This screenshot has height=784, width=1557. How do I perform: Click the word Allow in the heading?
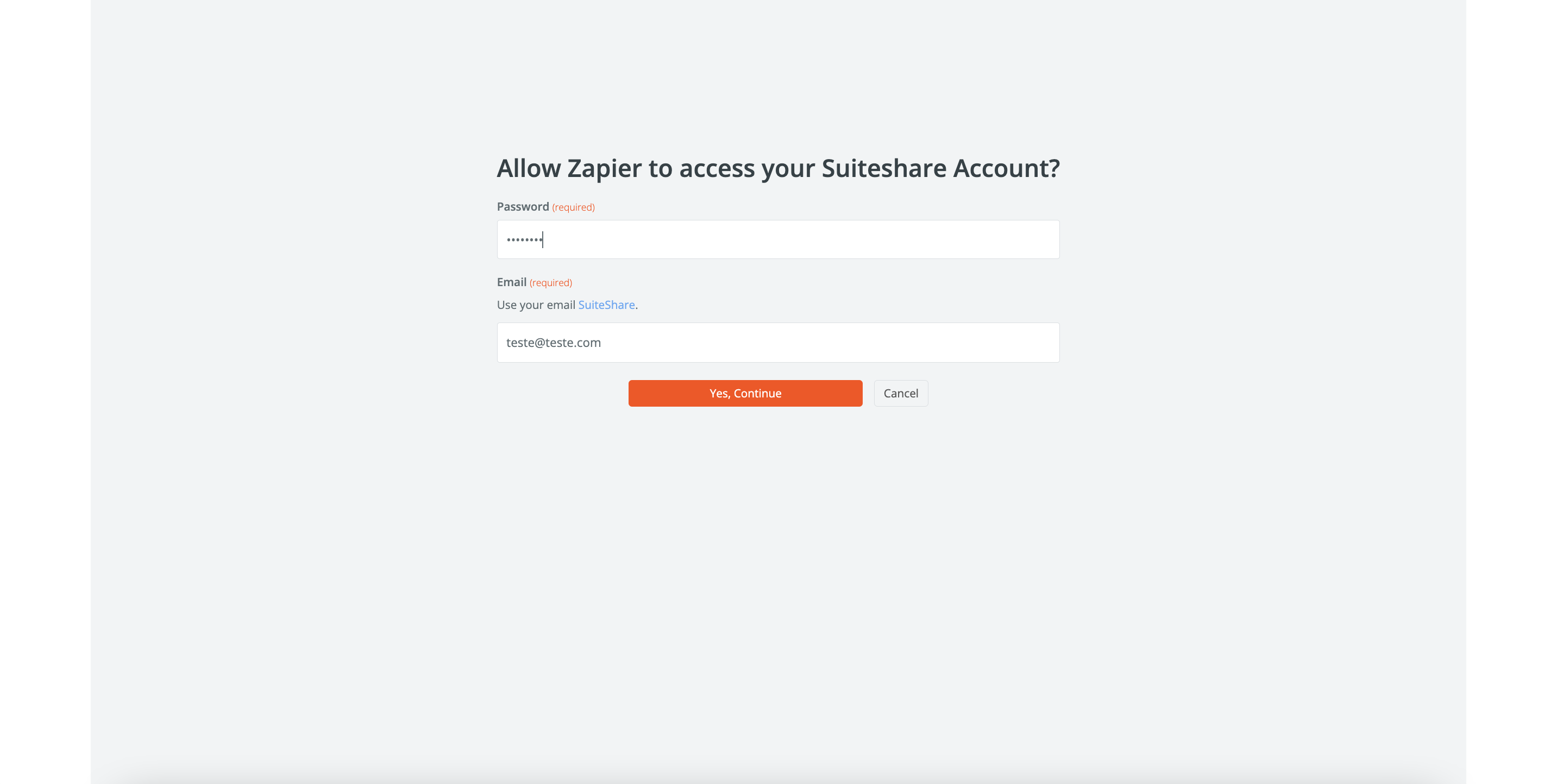point(528,168)
